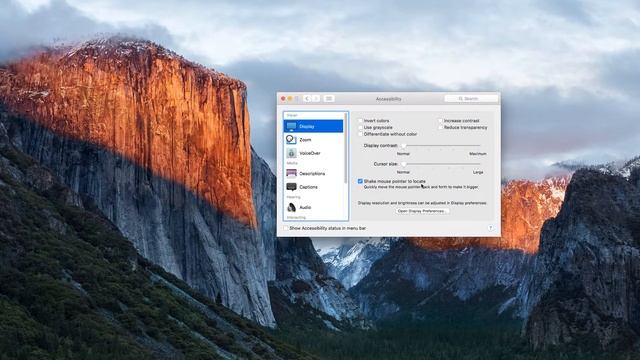Enable Increase contrast checkbox
Image resolution: width=640 pixels, height=360 pixels.
(440, 121)
